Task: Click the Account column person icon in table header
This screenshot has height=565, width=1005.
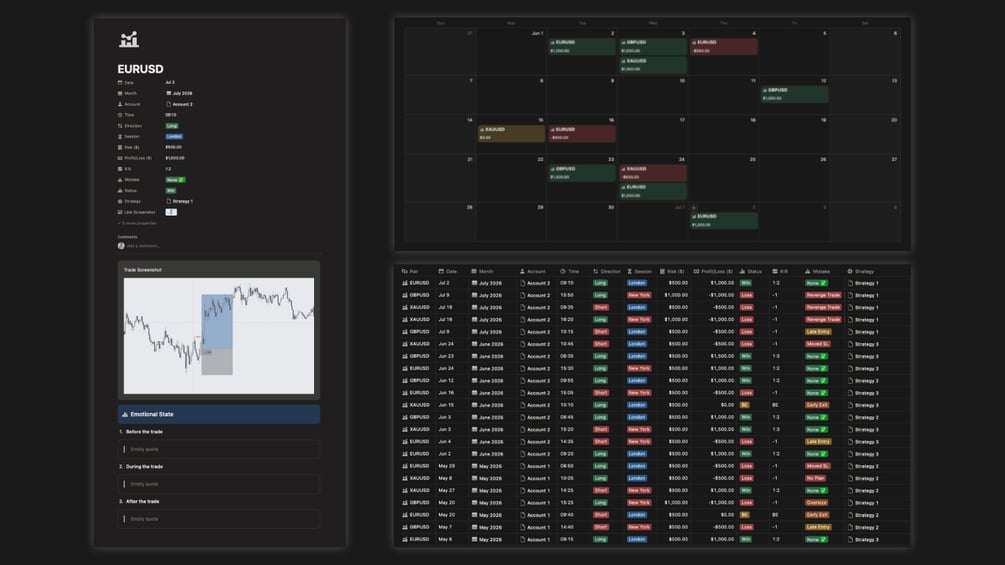Action: [x=522, y=271]
